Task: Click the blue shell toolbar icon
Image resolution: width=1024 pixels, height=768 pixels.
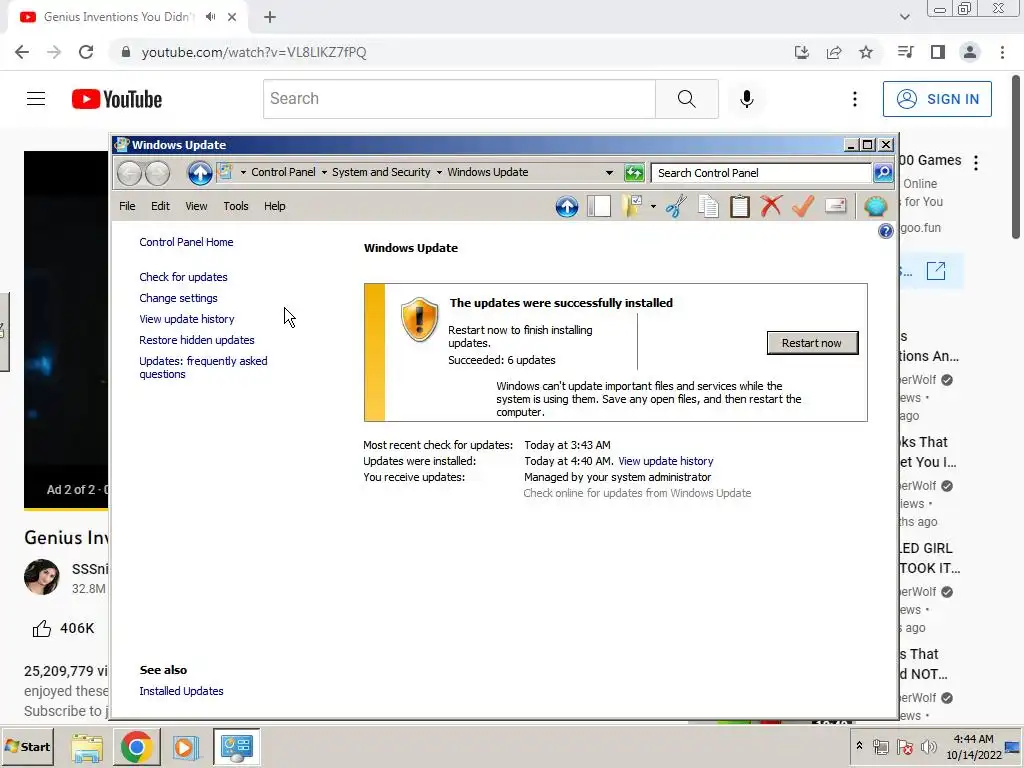Action: [875, 206]
